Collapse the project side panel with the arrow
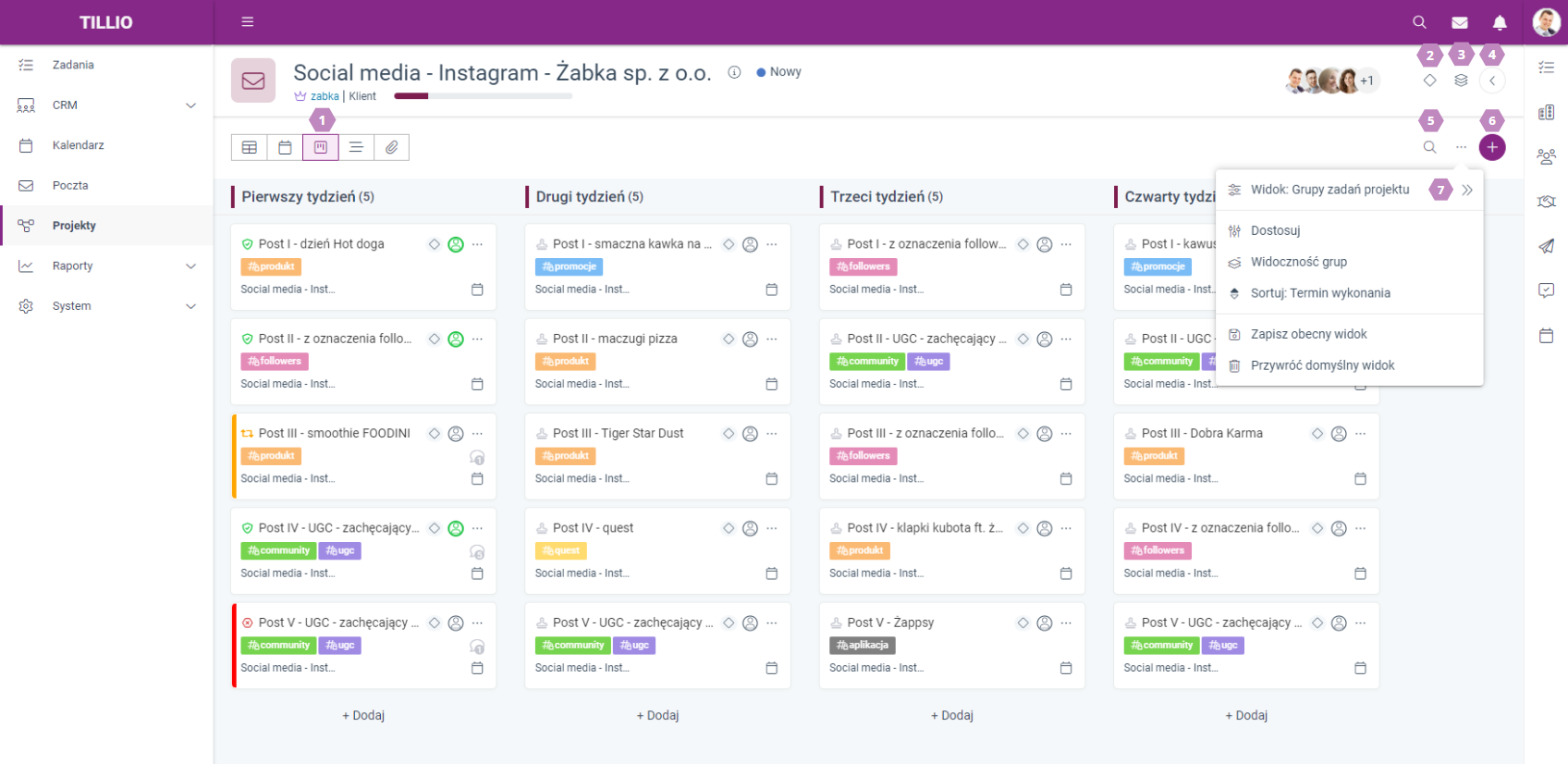The height and width of the screenshot is (764, 1568). [1492, 80]
